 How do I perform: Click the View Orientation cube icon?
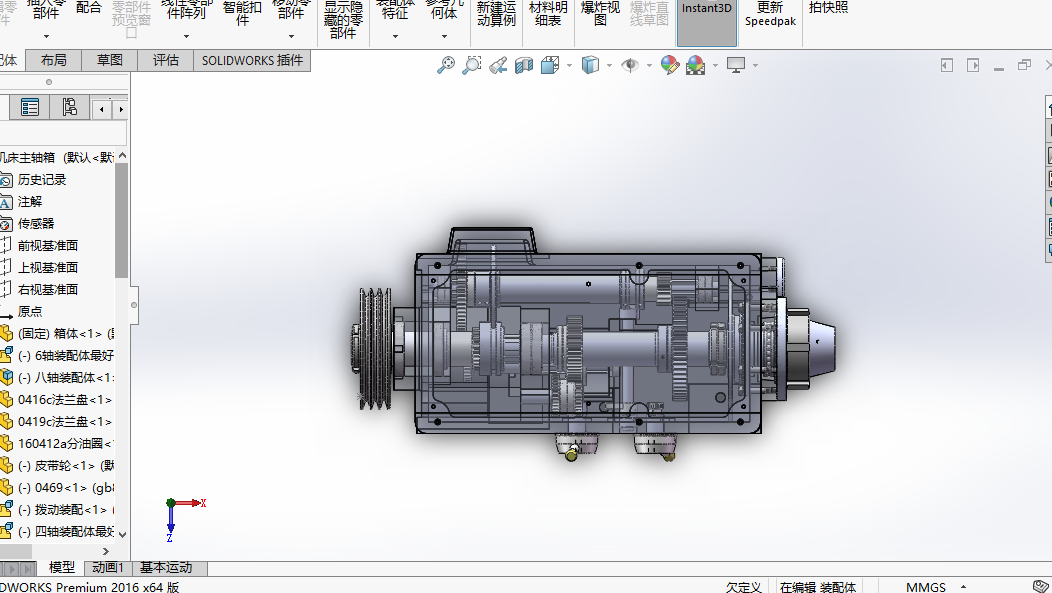pos(550,65)
